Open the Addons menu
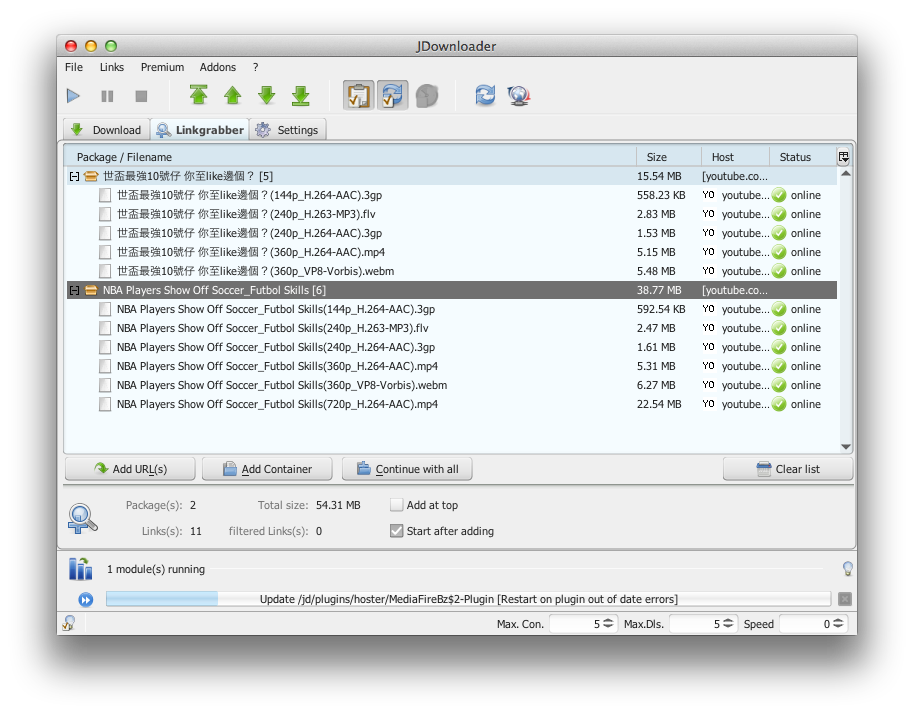 coord(217,67)
